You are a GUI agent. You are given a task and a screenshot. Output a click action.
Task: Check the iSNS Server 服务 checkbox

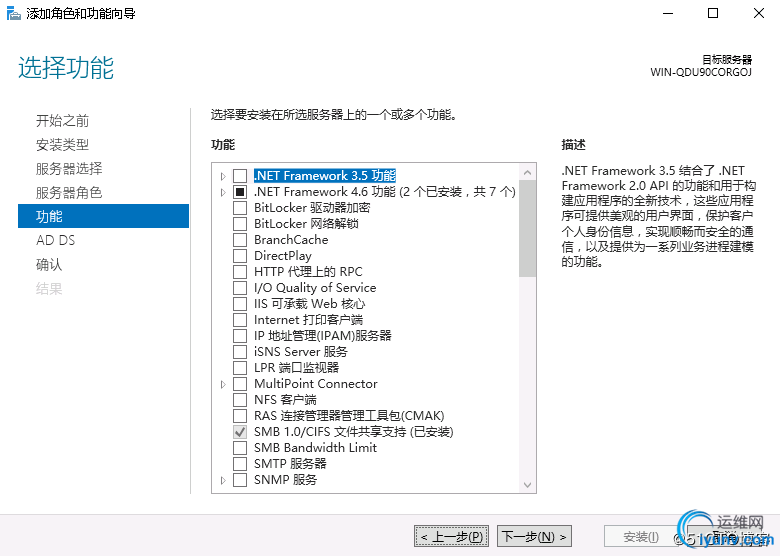[240, 352]
